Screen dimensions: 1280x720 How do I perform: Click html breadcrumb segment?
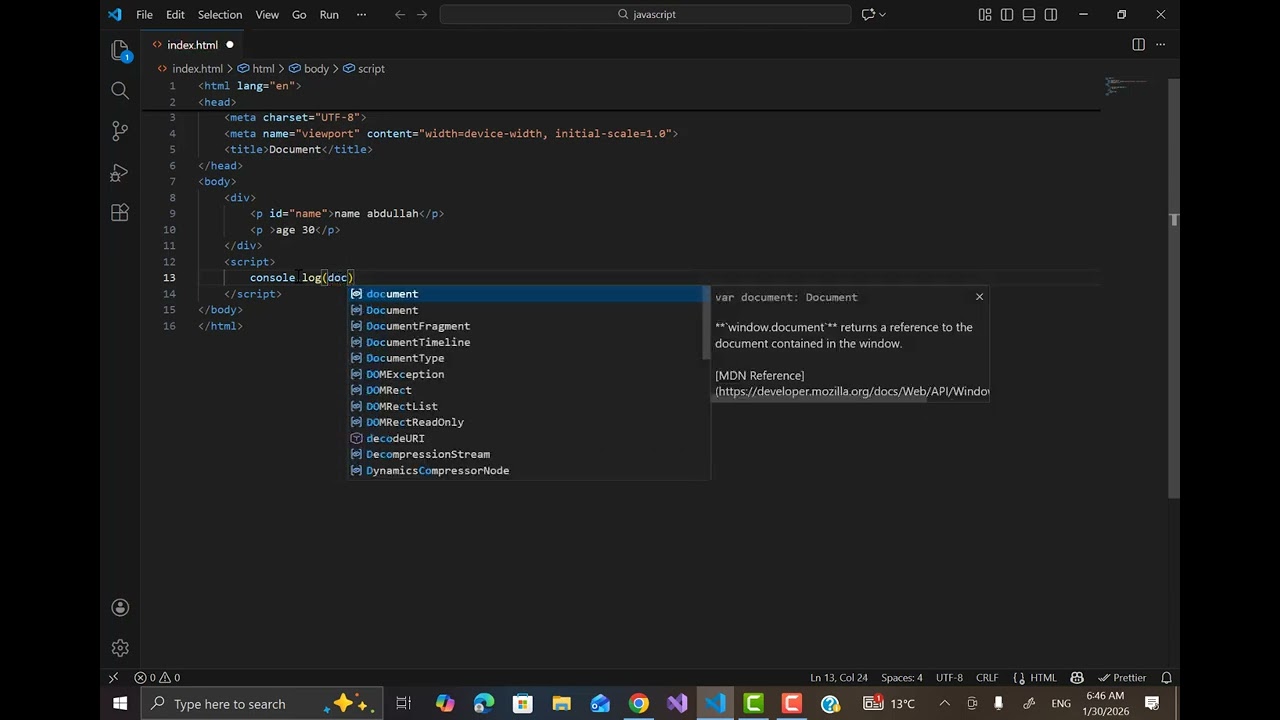(263, 68)
